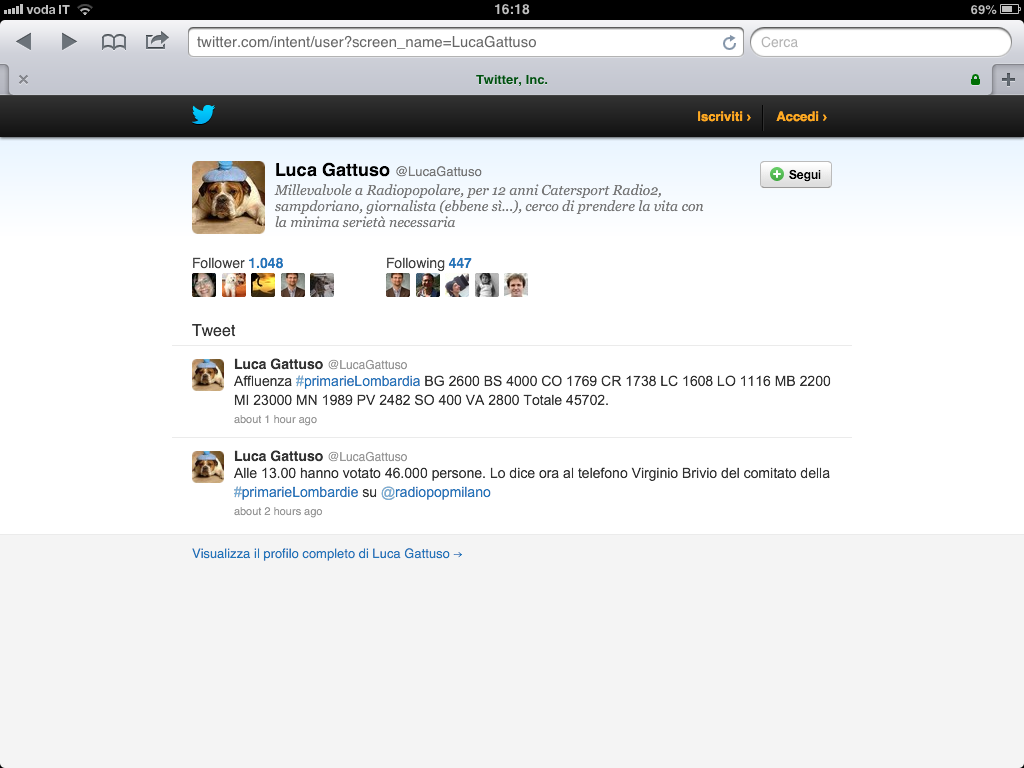Open the #primarieLombardie hashtag link
Image resolution: width=1024 pixels, height=768 pixels.
[x=296, y=492]
